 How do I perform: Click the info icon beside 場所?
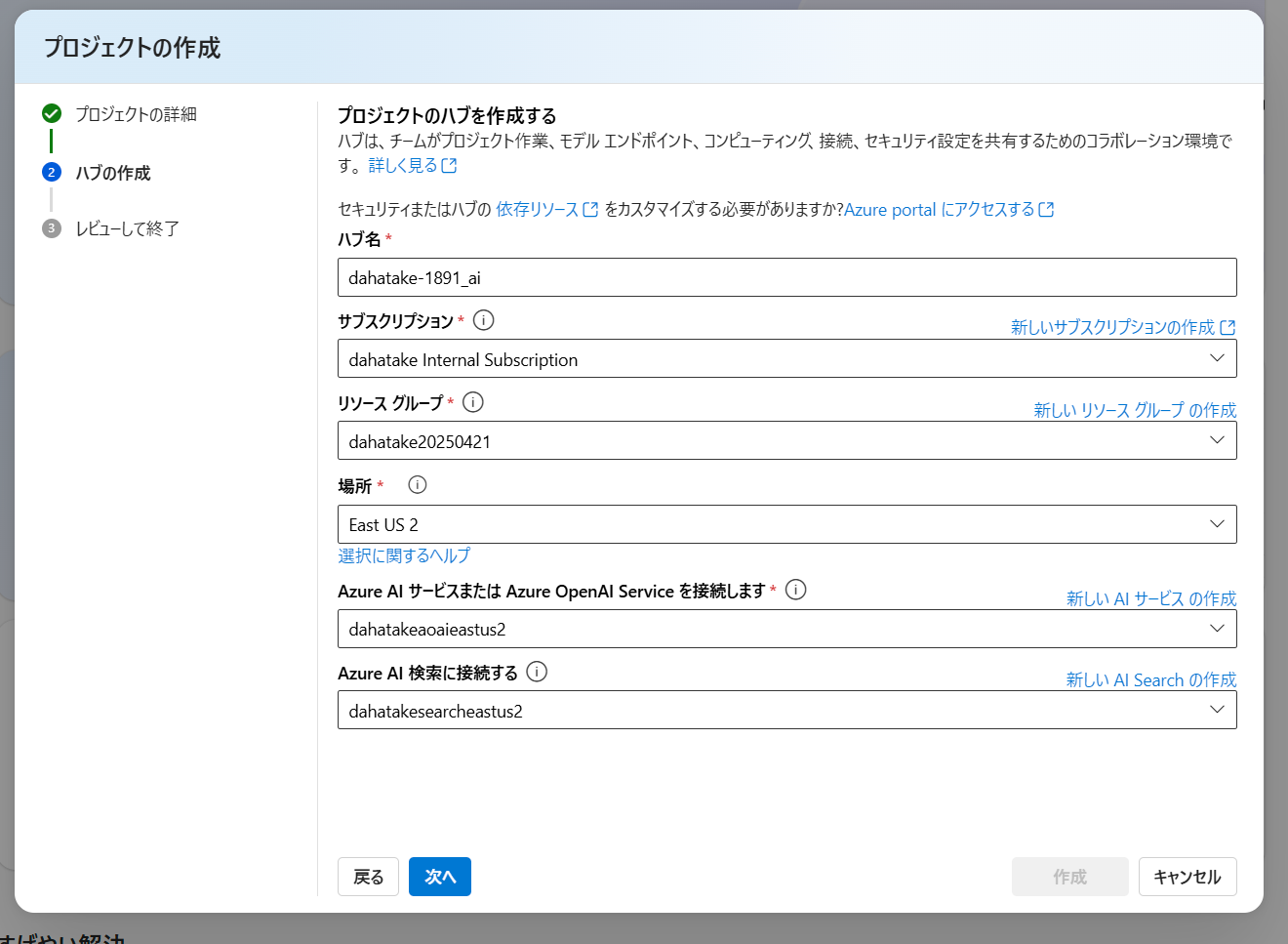click(418, 484)
